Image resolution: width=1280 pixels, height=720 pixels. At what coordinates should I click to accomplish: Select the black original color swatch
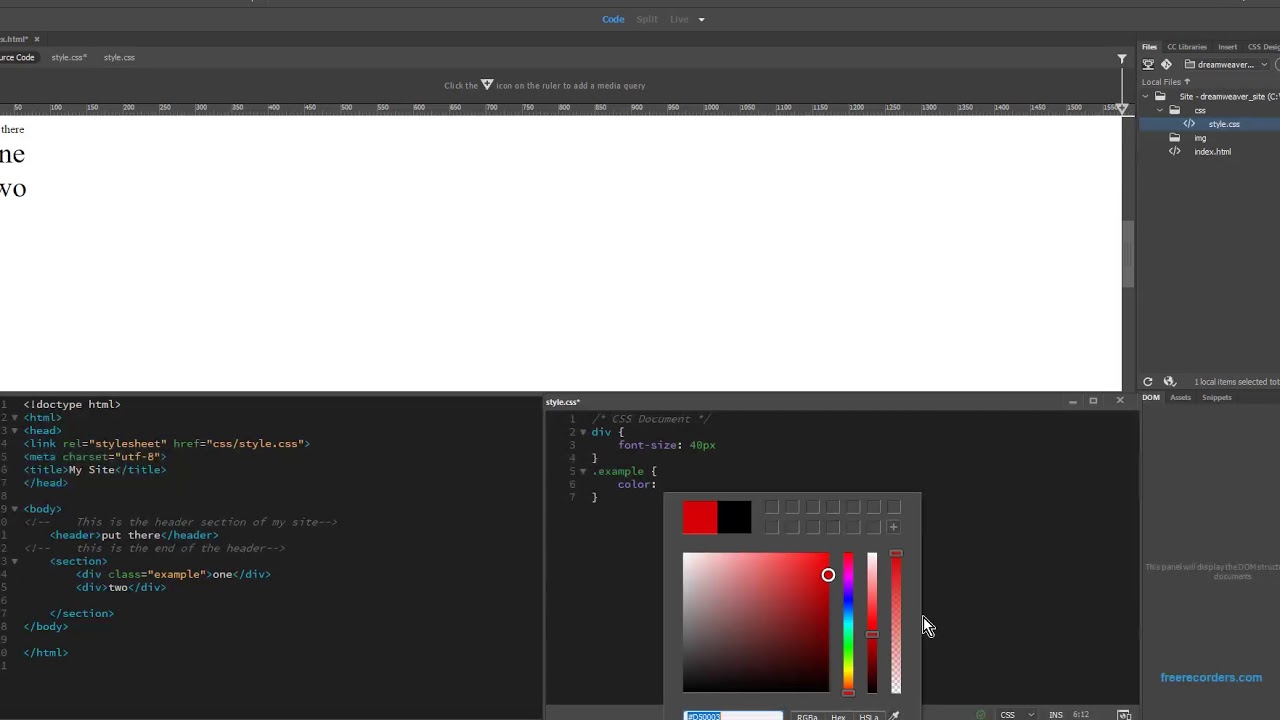[x=734, y=517]
